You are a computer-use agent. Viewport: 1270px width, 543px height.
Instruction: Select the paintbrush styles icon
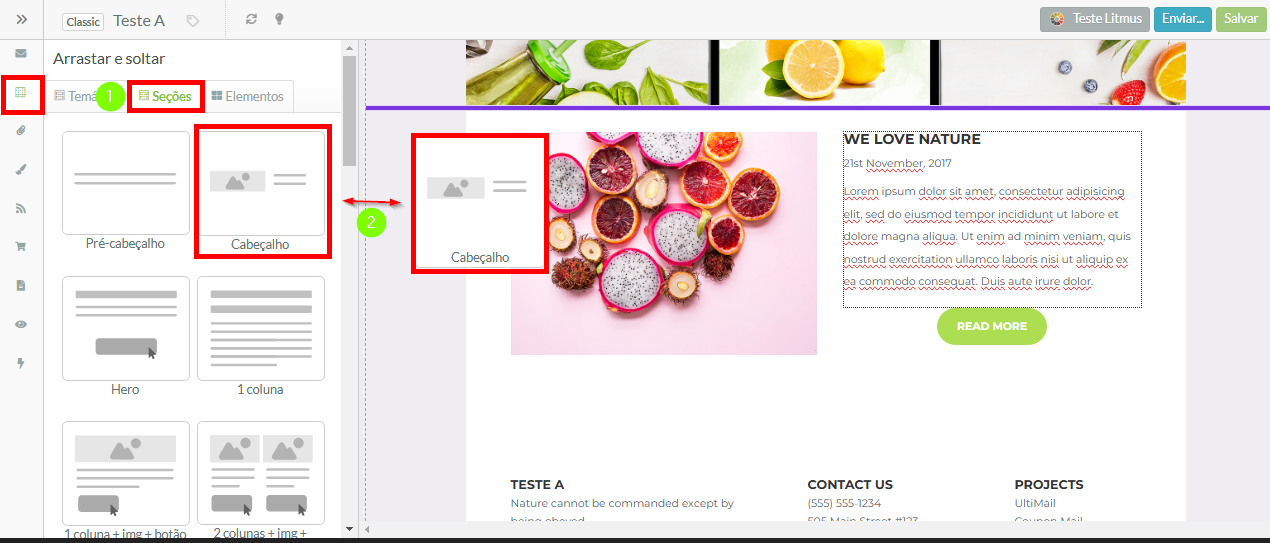pyautogui.click(x=21, y=170)
